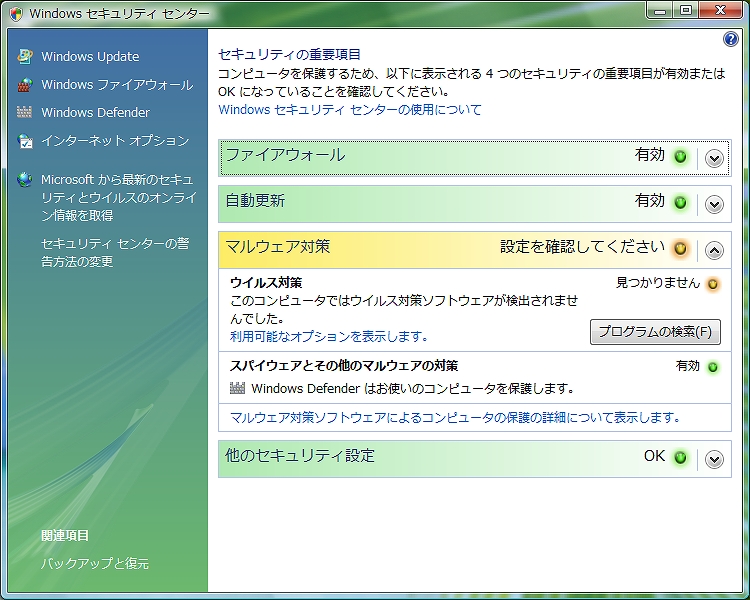750x600 pixels.
Task: Open Windows セキュリティ センターの使用について link
Action: 350,110
